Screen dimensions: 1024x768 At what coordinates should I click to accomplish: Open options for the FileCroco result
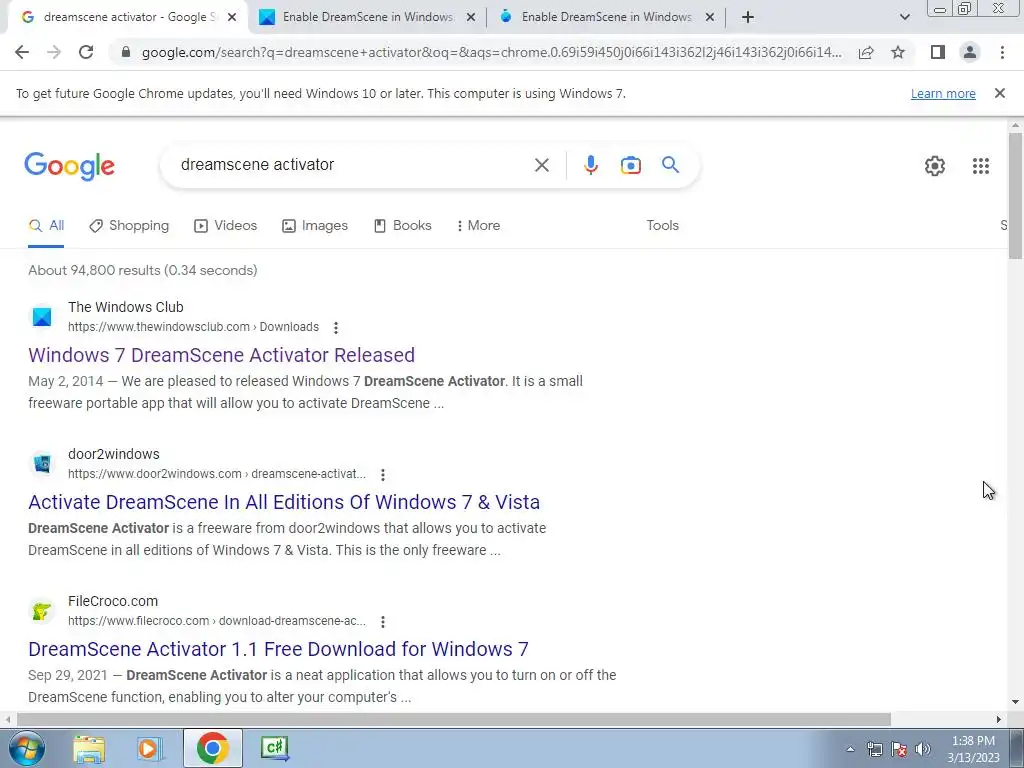[383, 621]
